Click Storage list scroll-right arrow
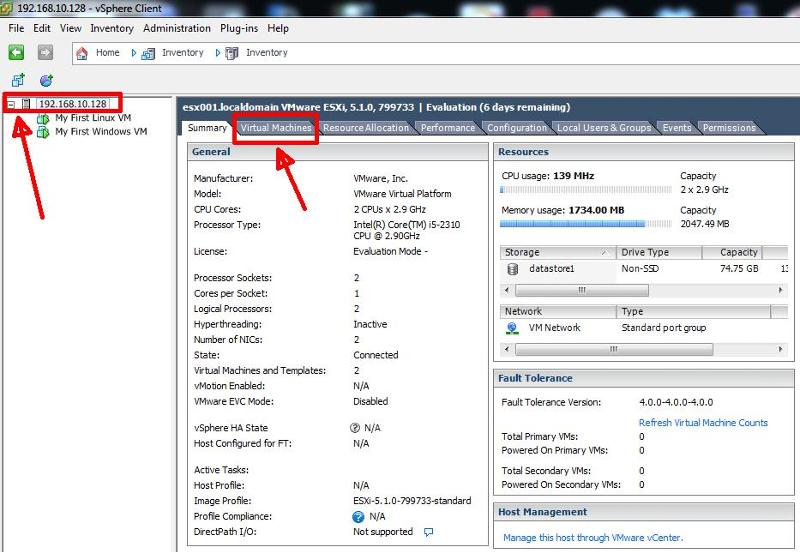This screenshot has width=800, height=552. [x=781, y=290]
